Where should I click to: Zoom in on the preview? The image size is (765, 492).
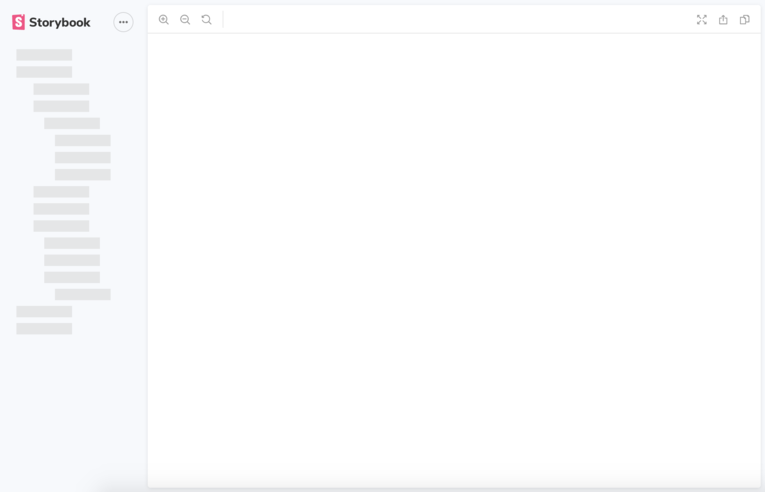point(164,20)
